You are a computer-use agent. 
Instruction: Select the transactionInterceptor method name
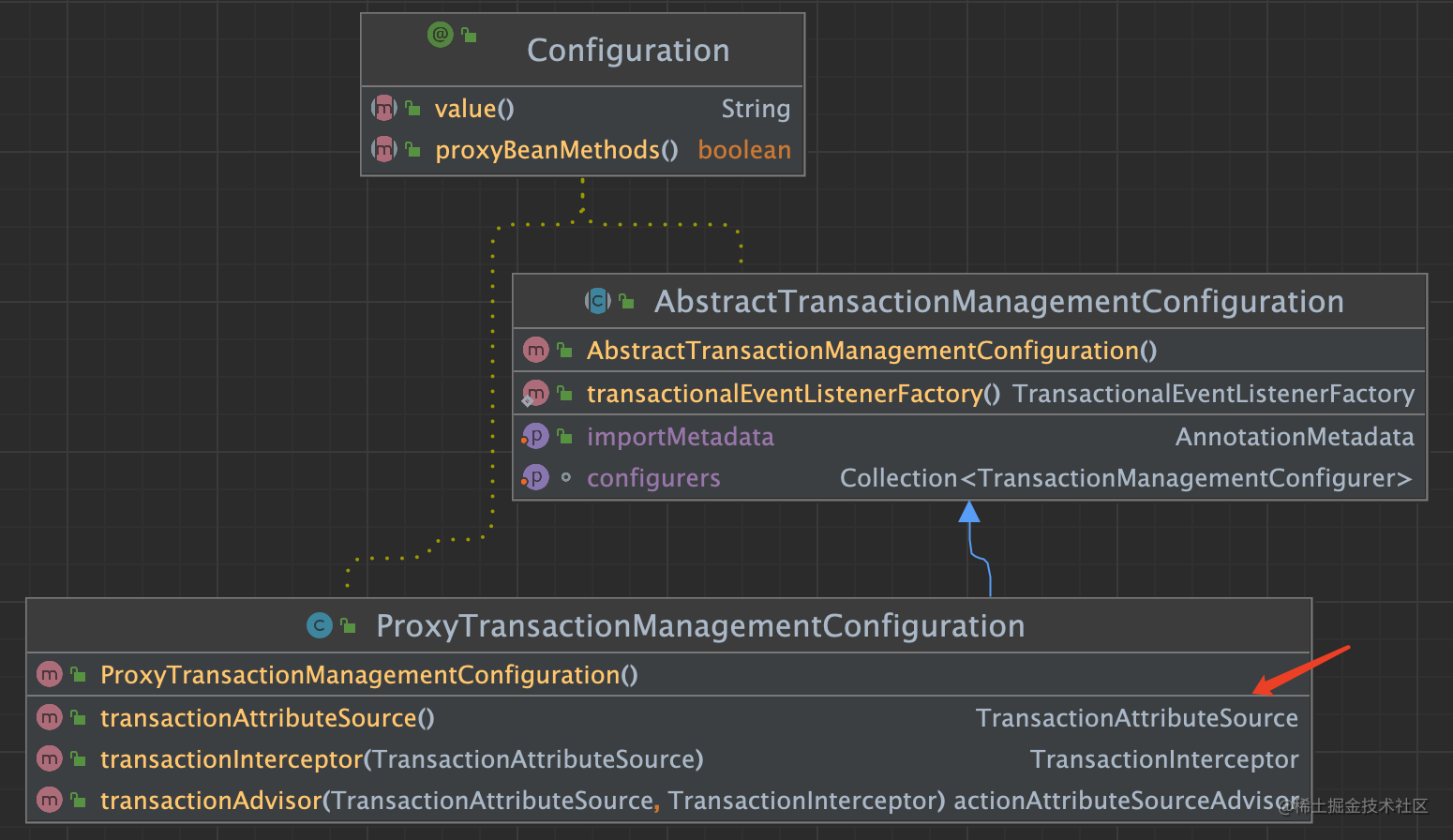coord(232,759)
